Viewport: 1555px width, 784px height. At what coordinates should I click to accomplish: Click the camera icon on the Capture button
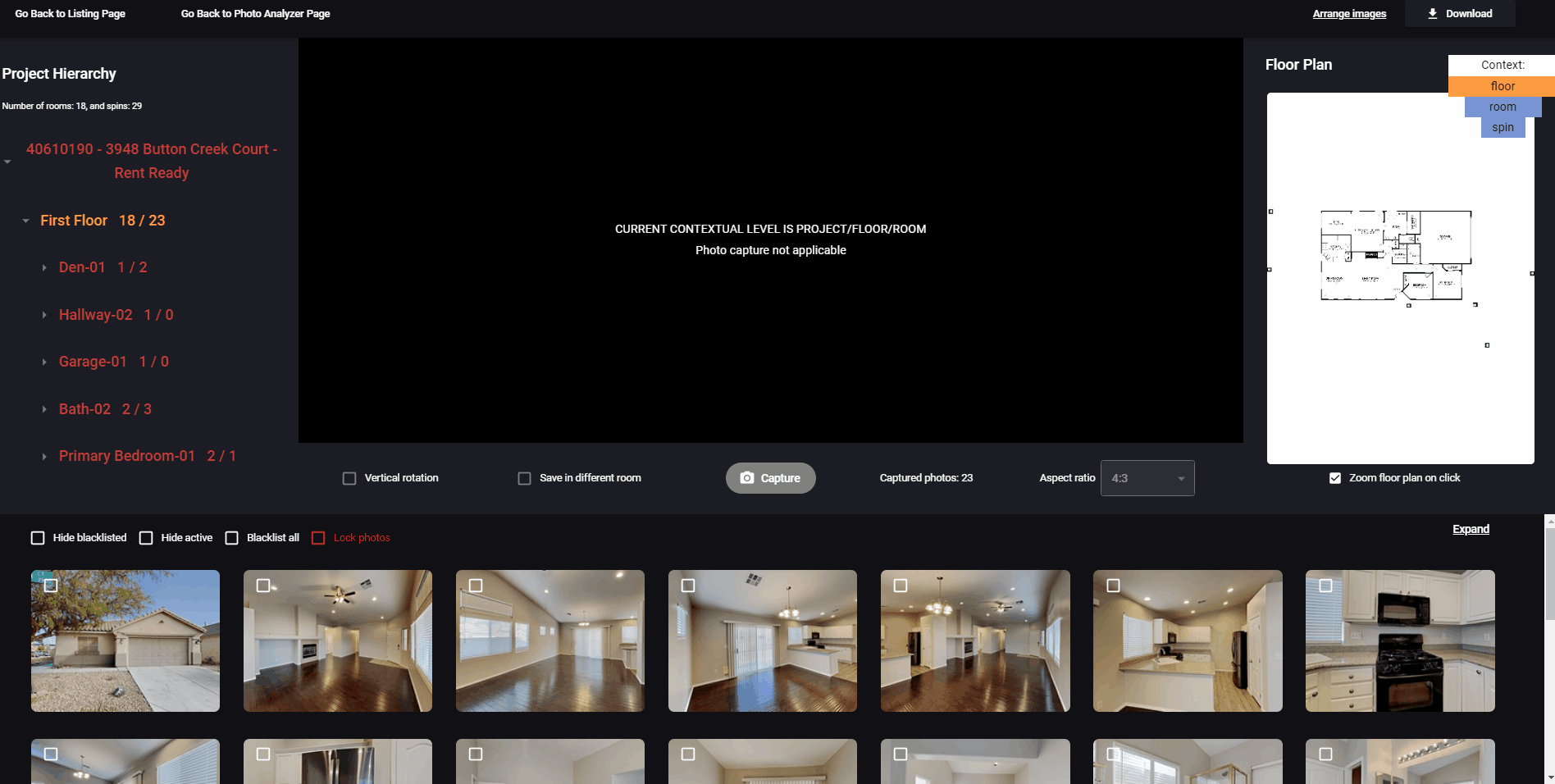746,478
